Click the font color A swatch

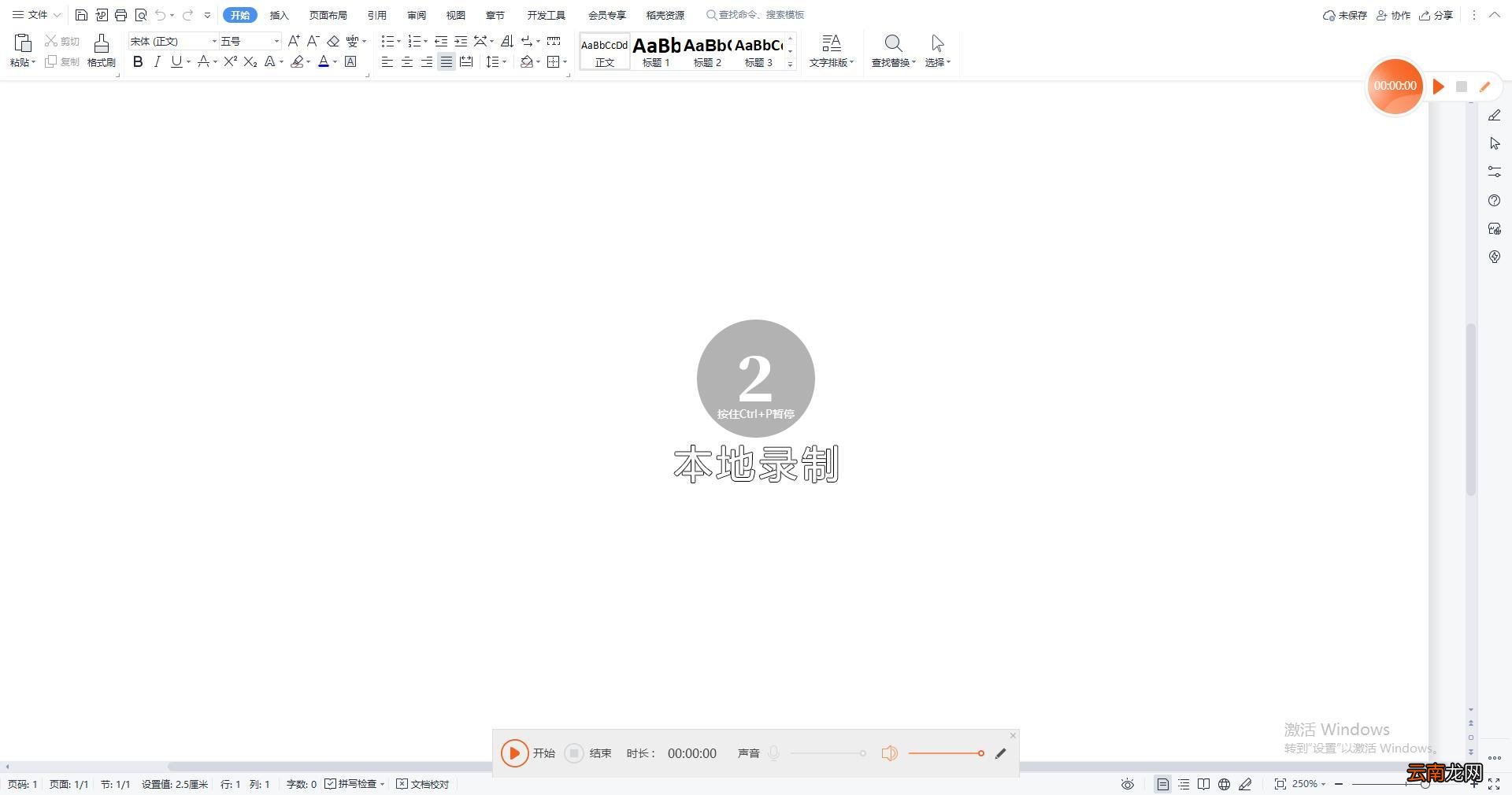[323, 61]
